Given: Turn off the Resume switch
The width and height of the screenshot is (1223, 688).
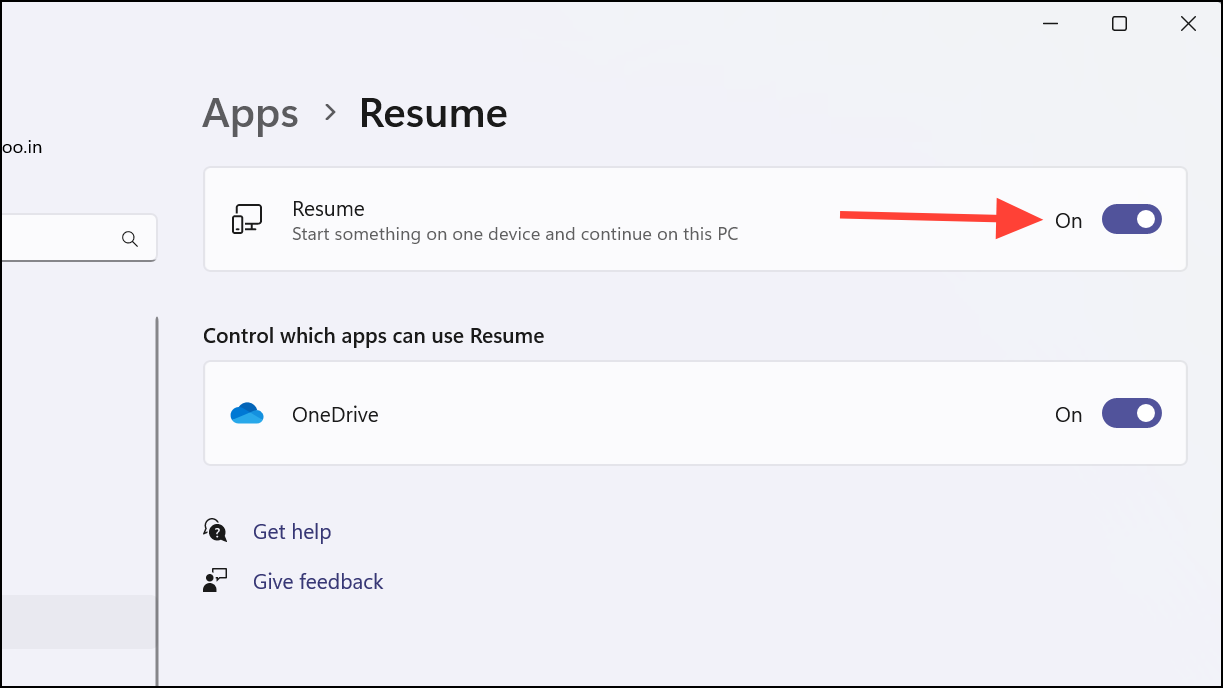Looking at the screenshot, I should 1131,219.
